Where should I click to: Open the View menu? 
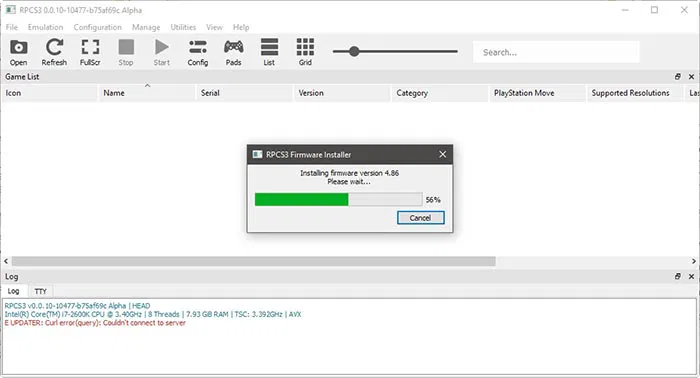click(x=214, y=27)
